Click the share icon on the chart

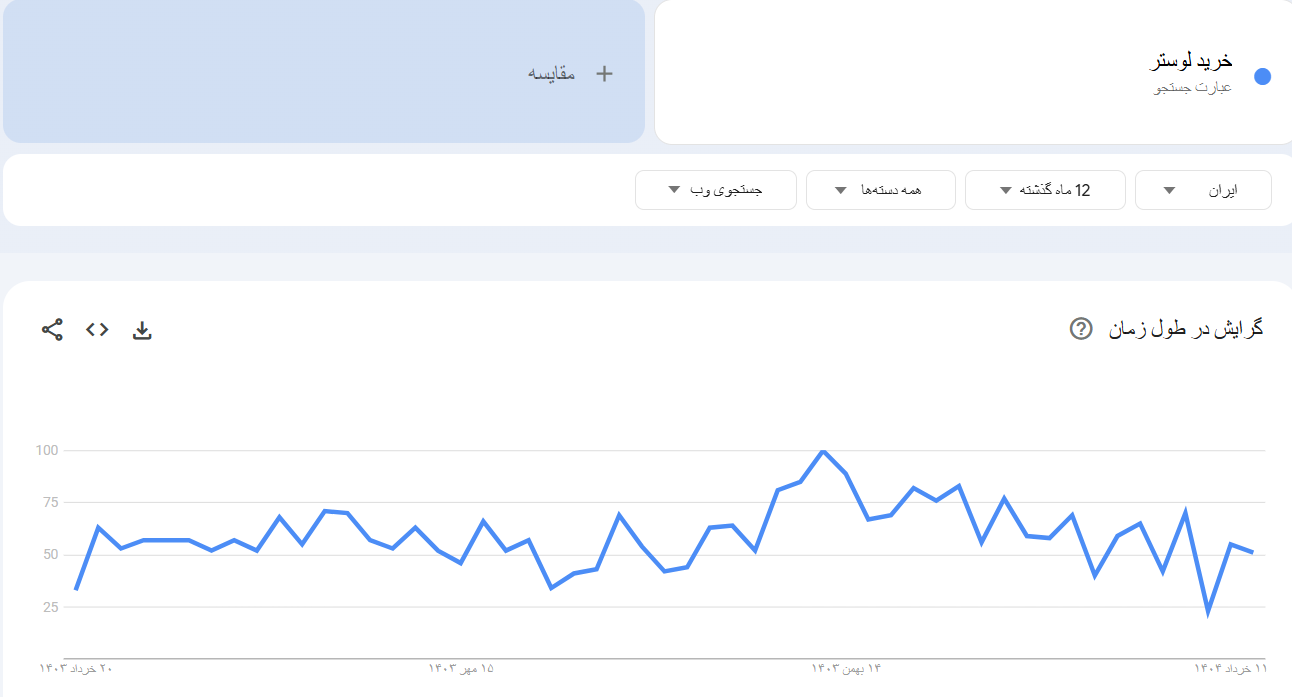(x=52, y=330)
